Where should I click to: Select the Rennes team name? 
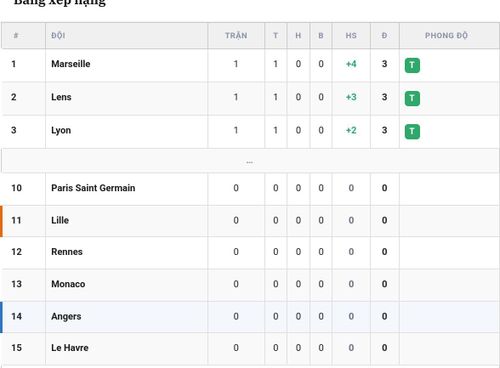tap(67, 252)
